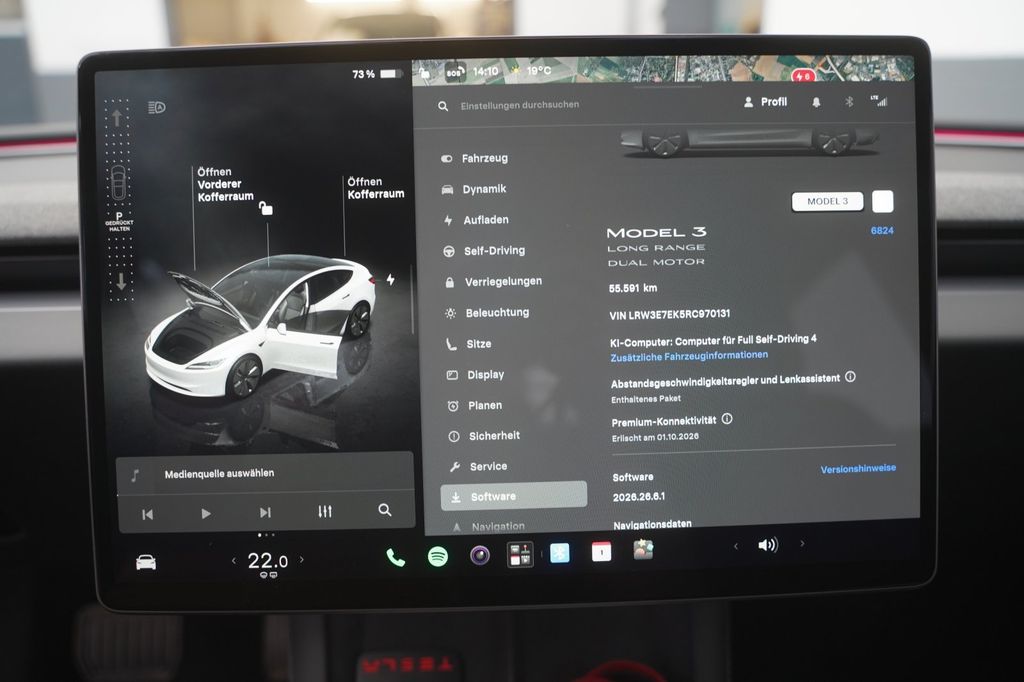Open car controls via car icon
1024x682 pixels.
click(x=146, y=562)
